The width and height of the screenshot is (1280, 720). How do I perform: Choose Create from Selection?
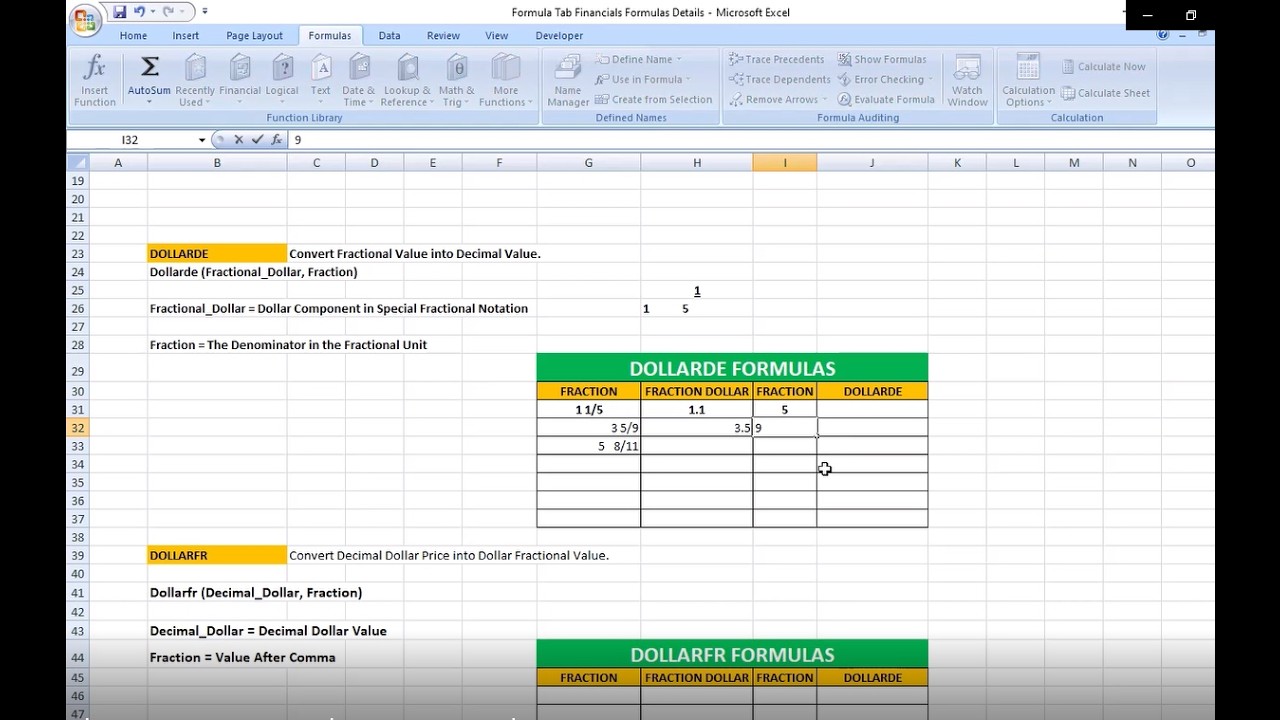pyautogui.click(x=653, y=99)
